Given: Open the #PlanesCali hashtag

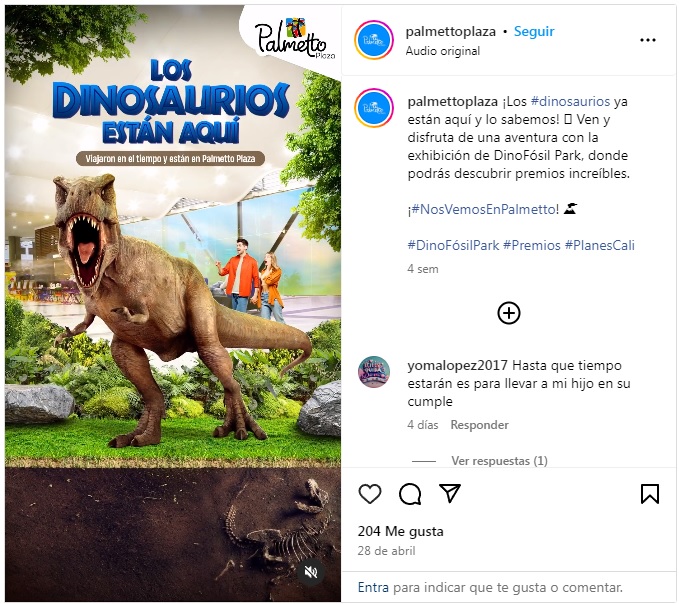Looking at the screenshot, I should click(599, 245).
